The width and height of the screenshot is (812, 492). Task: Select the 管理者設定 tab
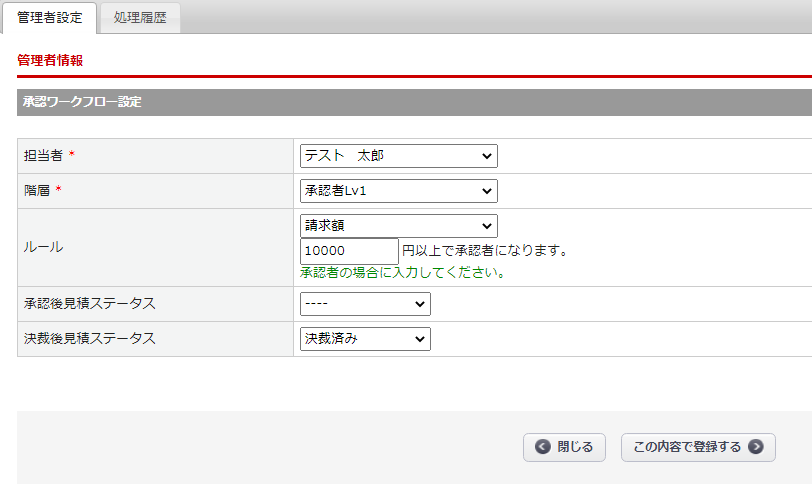point(50,17)
